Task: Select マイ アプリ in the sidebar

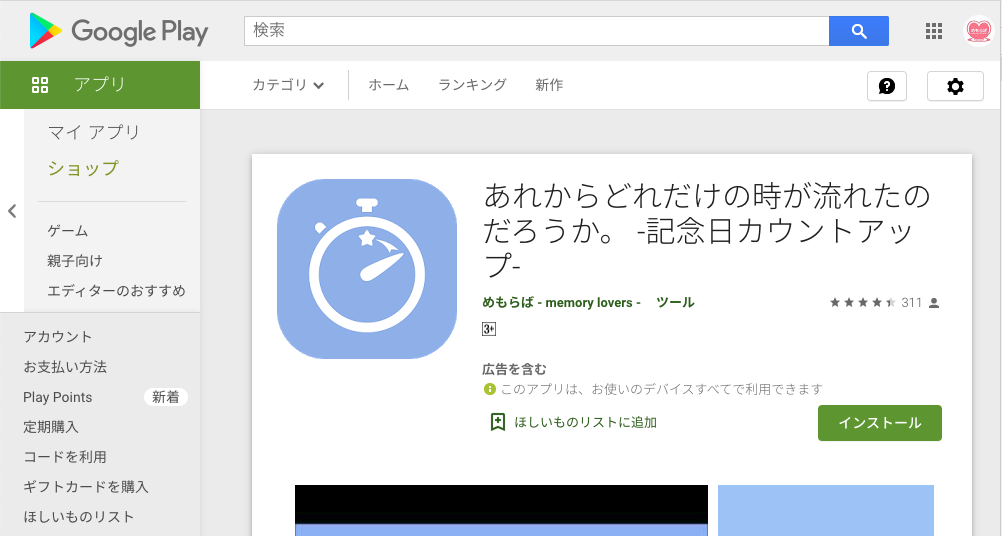Action: click(94, 132)
